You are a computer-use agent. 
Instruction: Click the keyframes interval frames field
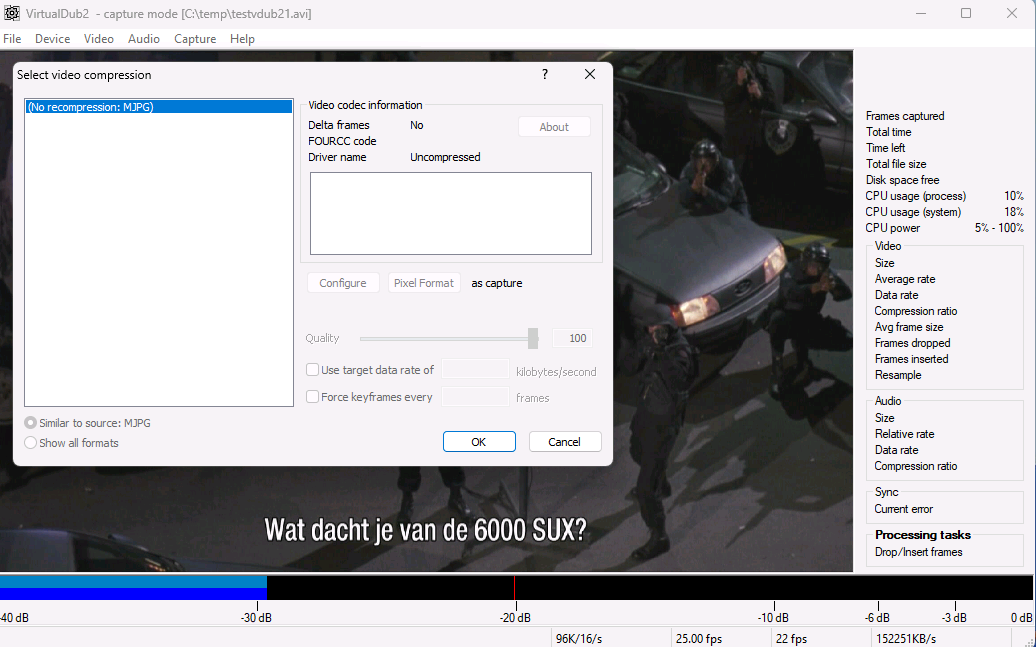(475, 397)
